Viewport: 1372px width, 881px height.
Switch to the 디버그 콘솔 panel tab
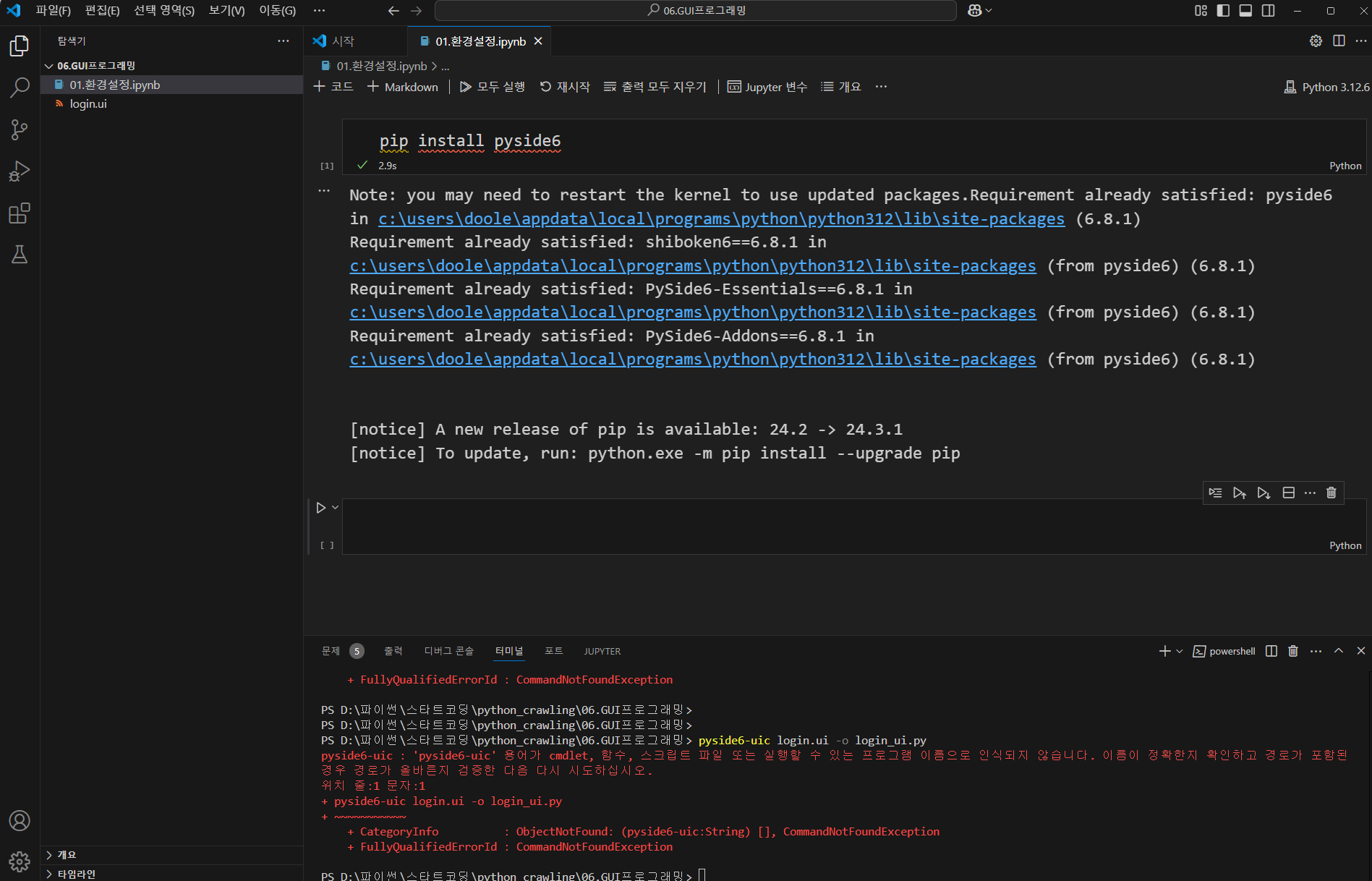448,651
